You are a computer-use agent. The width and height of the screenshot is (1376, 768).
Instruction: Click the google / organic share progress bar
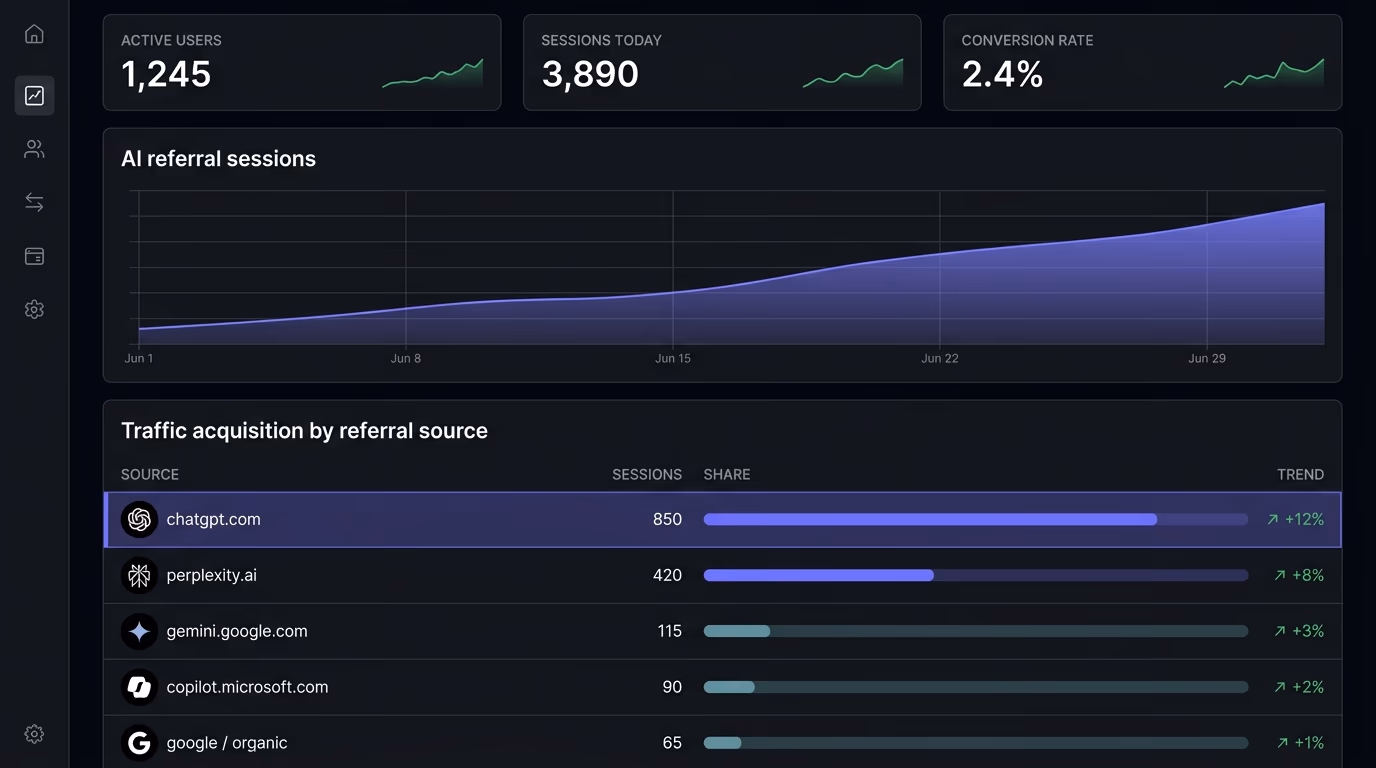(976, 743)
